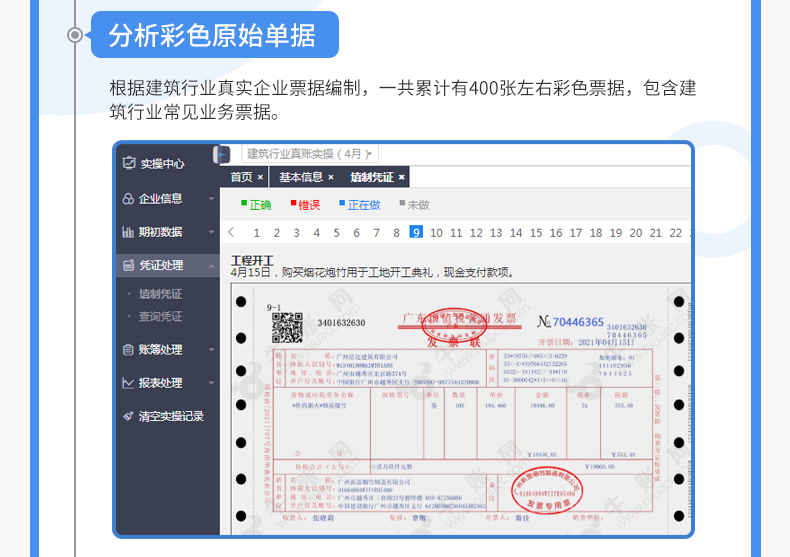
Task: Click the 凭证处理 sidebar icon
Action: [x=128, y=265]
